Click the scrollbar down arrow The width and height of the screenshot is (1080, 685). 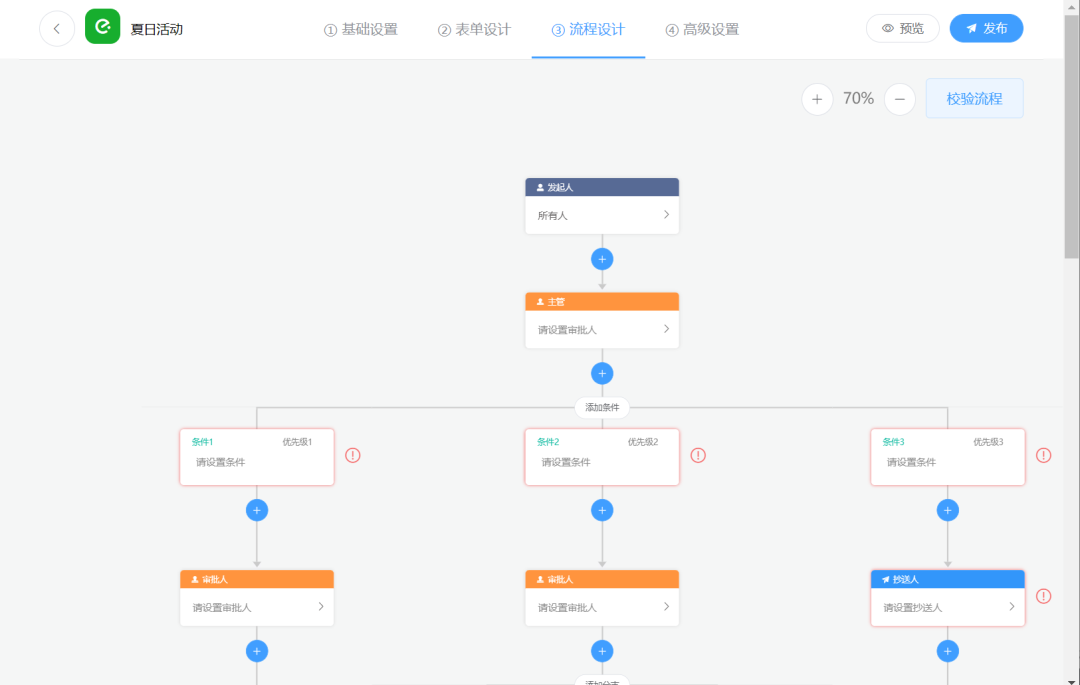[x=1072, y=680]
